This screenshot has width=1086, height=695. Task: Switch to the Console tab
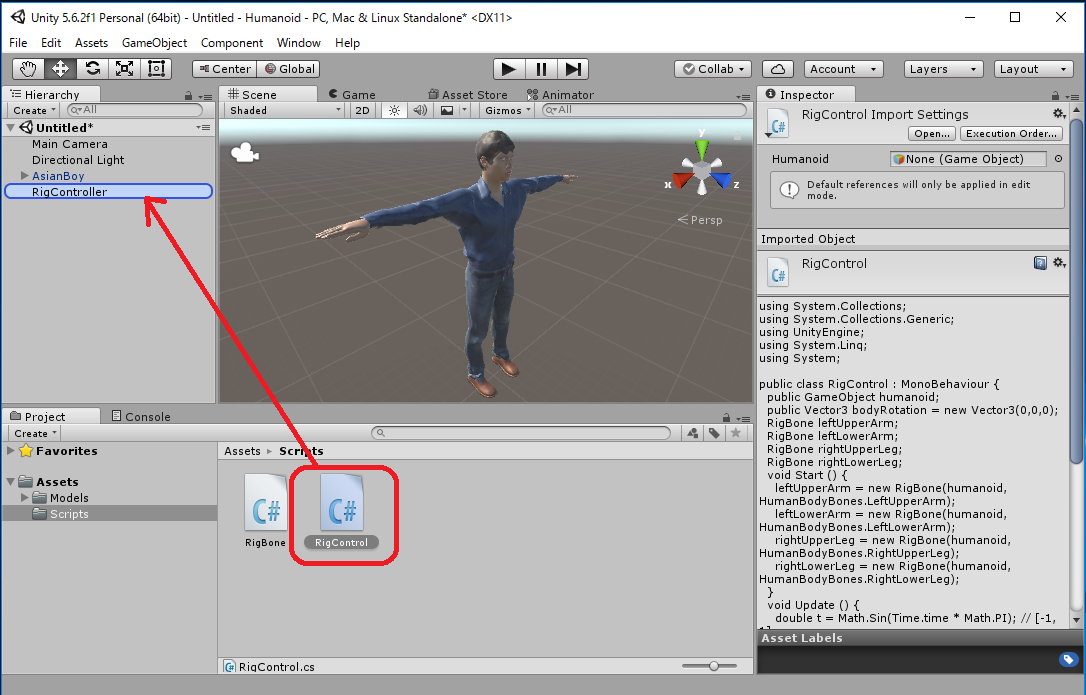[140, 416]
